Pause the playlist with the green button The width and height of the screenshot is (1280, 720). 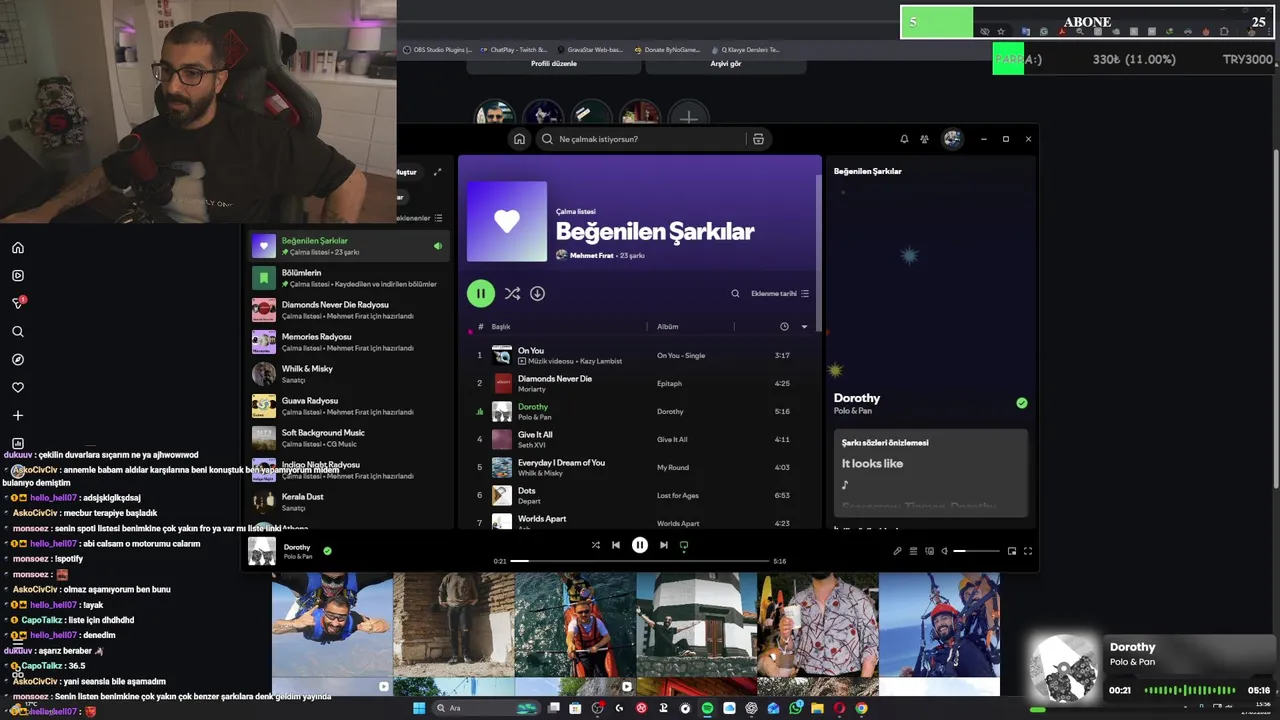coord(481,293)
